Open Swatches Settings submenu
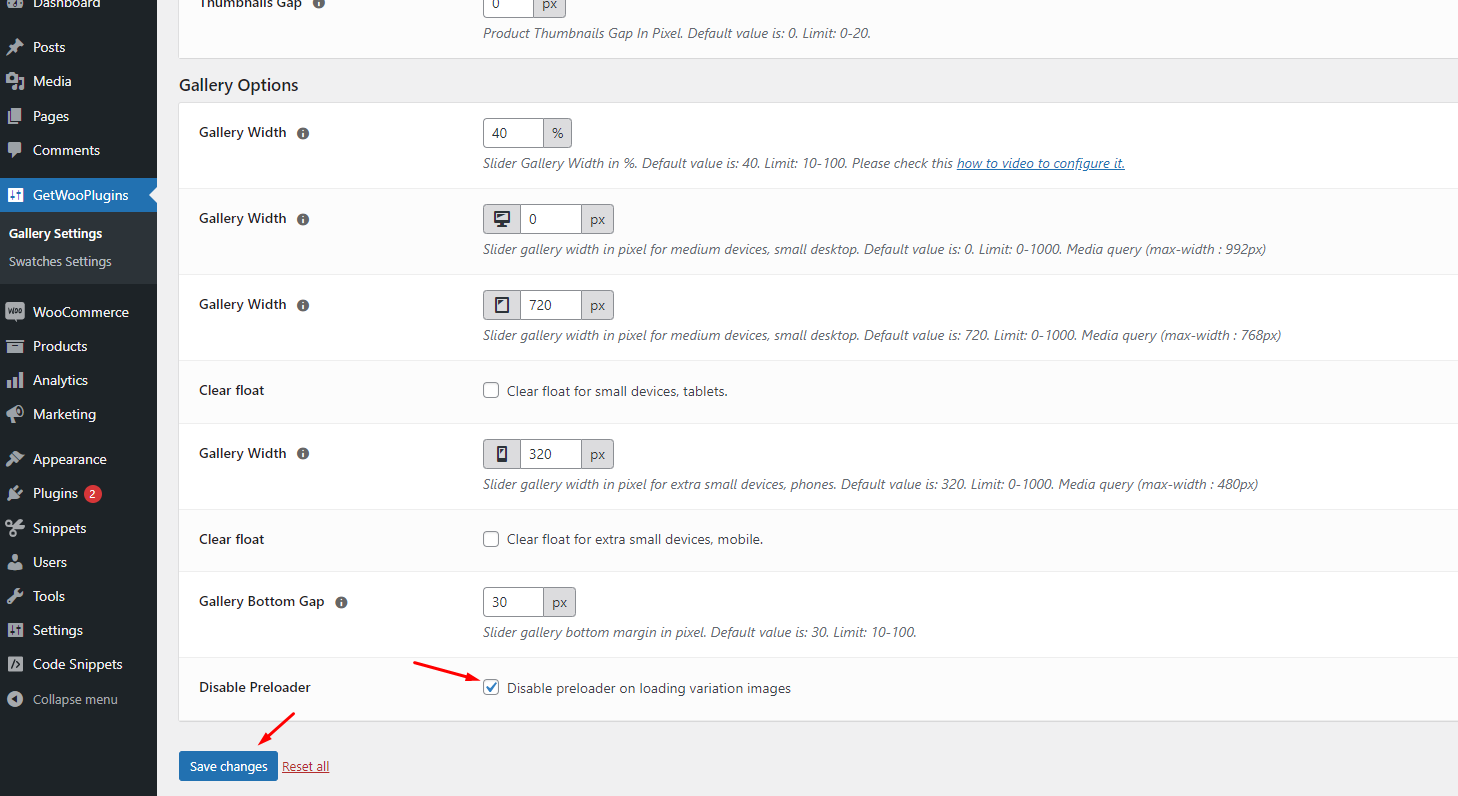Image resolution: width=1458 pixels, height=796 pixels. [x=60, y=261]
